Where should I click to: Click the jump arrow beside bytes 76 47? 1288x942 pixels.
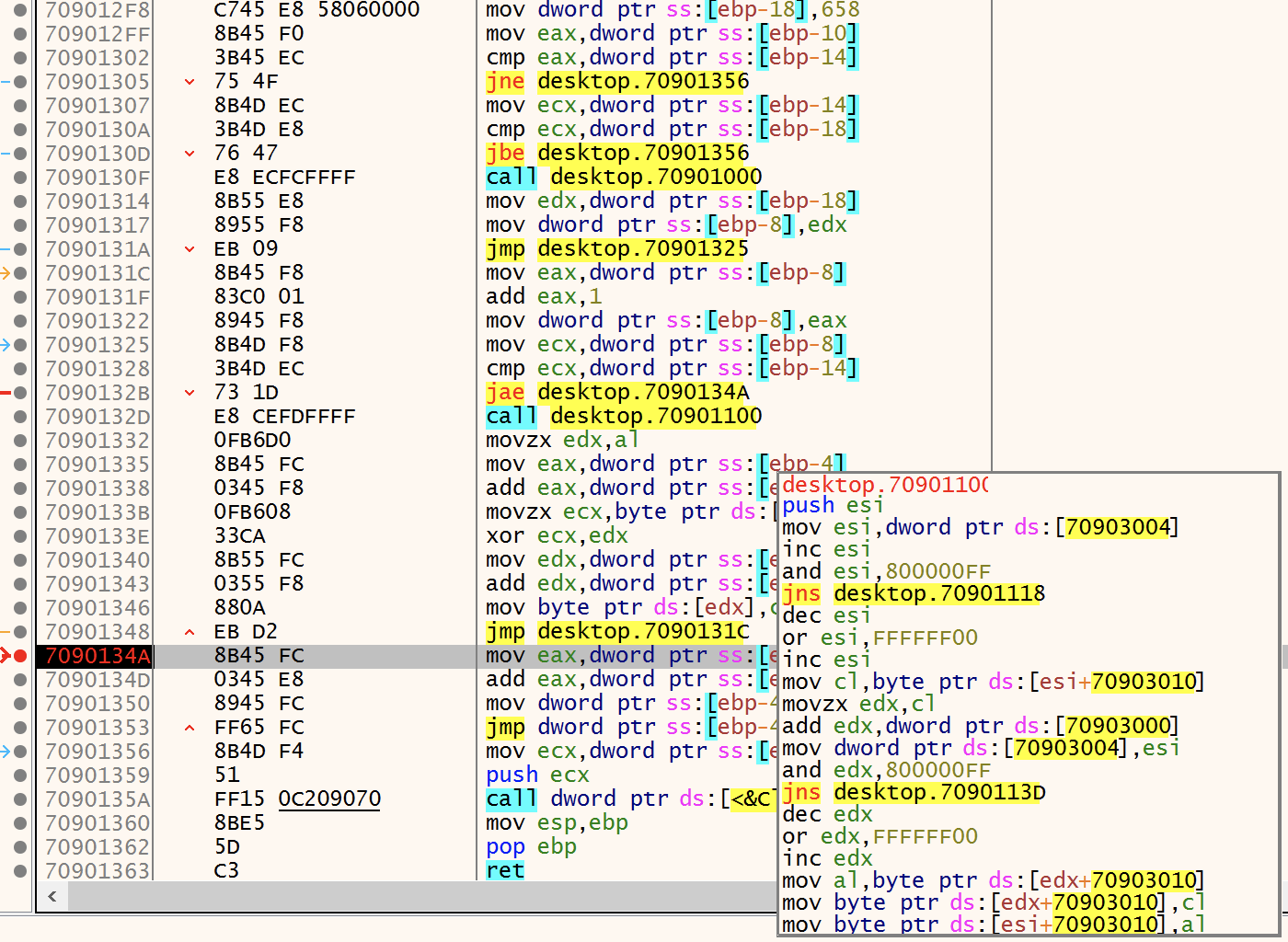190,154
